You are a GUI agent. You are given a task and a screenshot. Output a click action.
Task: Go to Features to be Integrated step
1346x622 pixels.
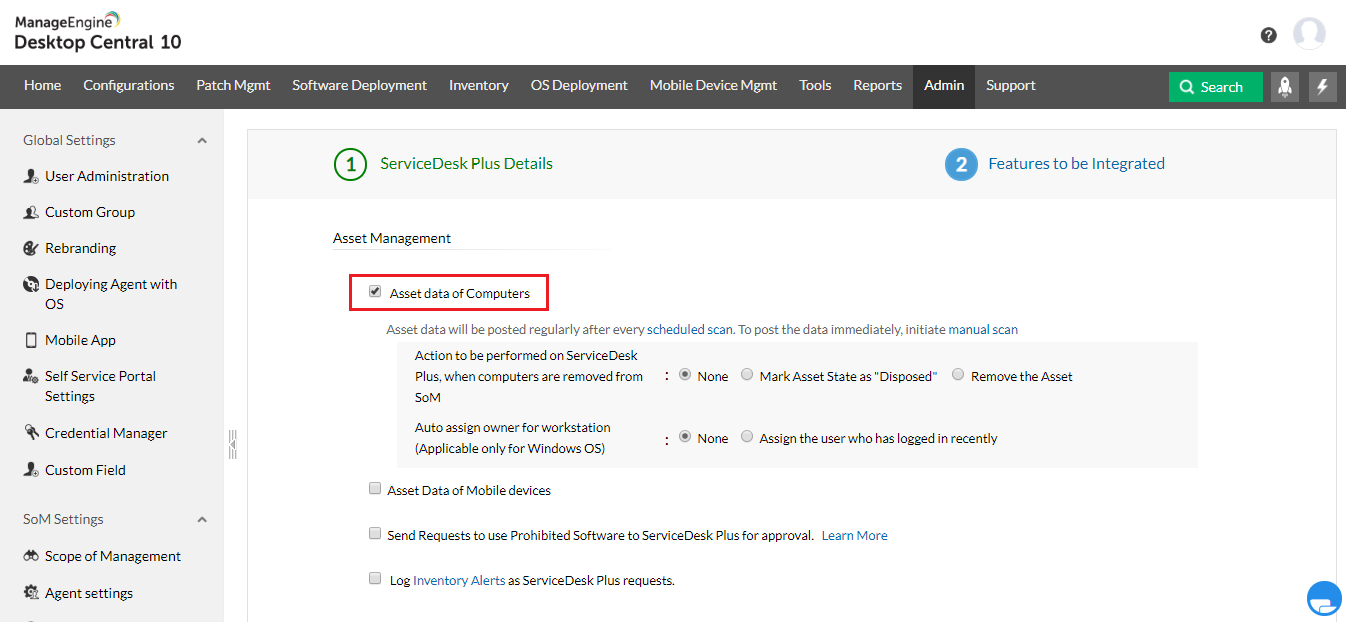1076,164
